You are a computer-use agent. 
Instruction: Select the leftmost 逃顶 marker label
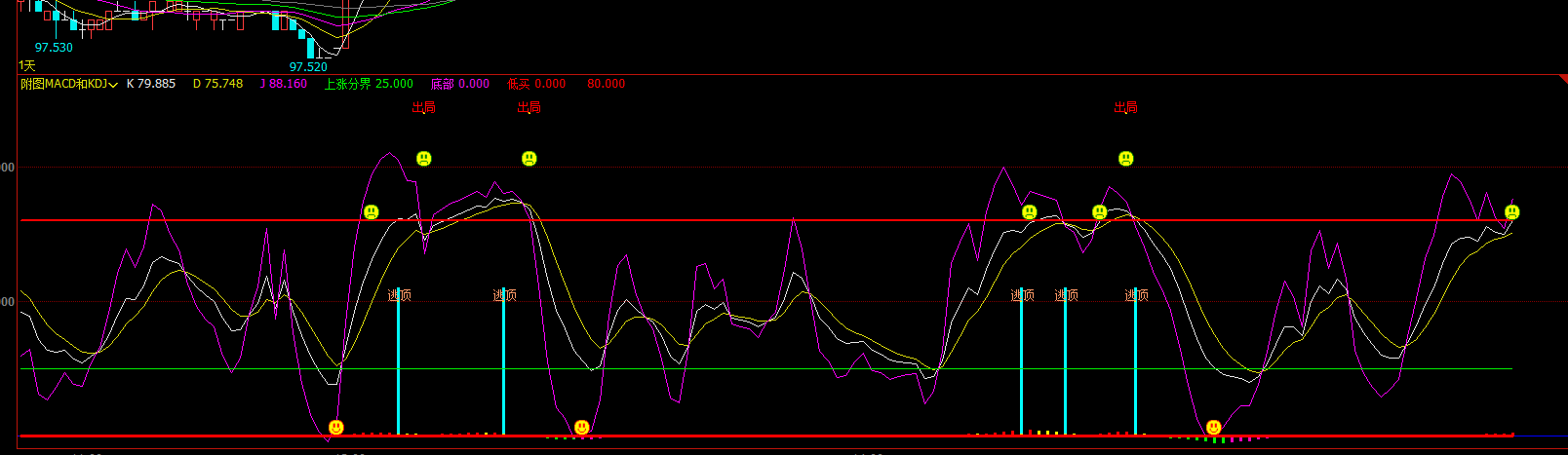point(399,295)
